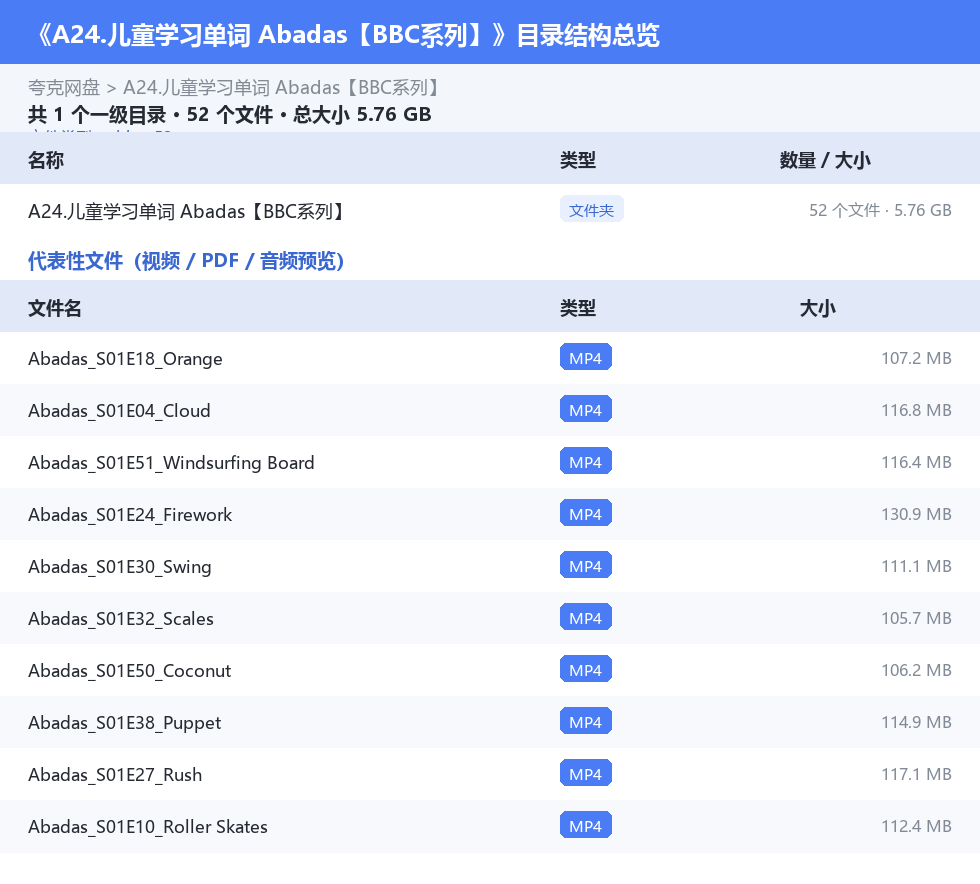Click MP4 badge for Abadas_S01E30_Swing
The image size is (980, 884).
point(586,565)
